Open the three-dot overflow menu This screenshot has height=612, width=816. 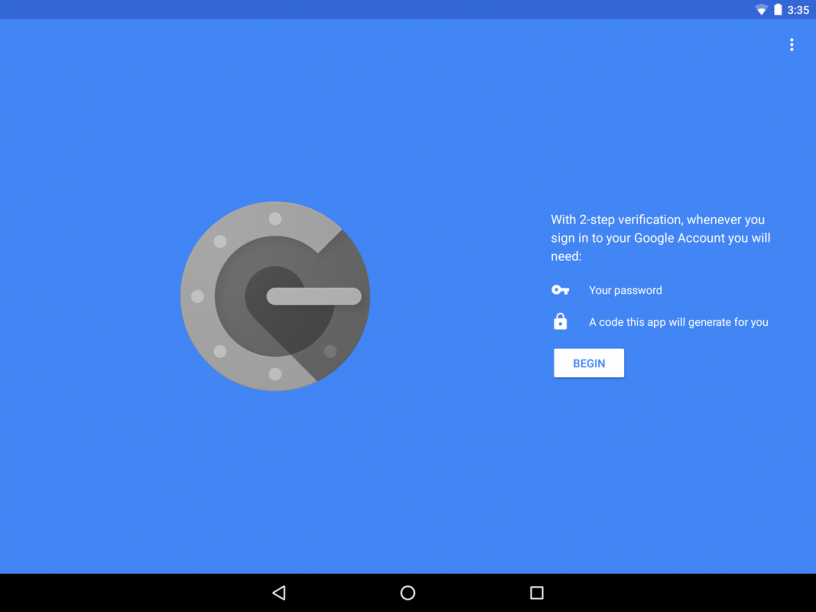click(792, 45)
